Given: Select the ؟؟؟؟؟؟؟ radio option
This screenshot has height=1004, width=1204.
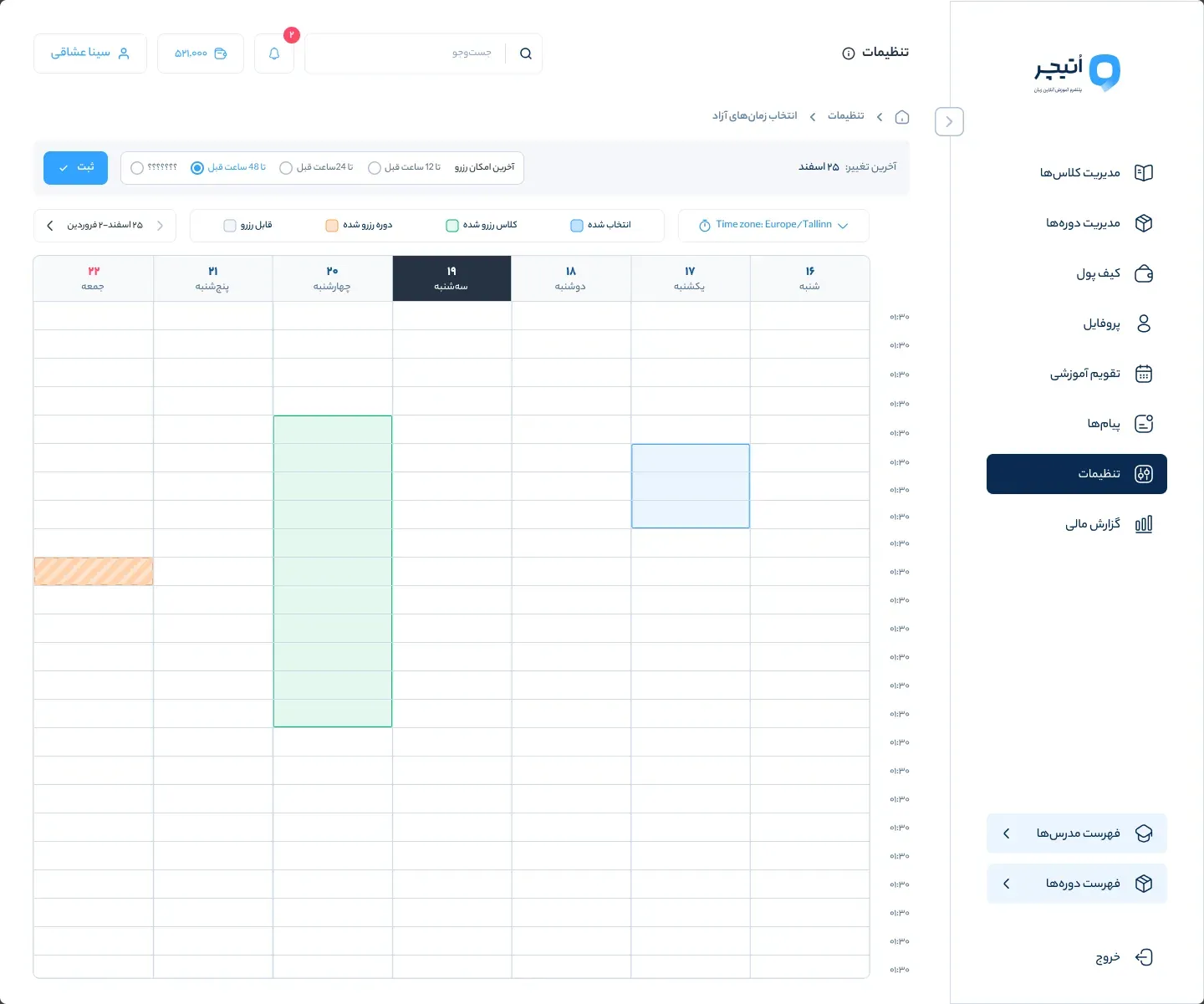Looking at the screenshot, I should [137, 168].
